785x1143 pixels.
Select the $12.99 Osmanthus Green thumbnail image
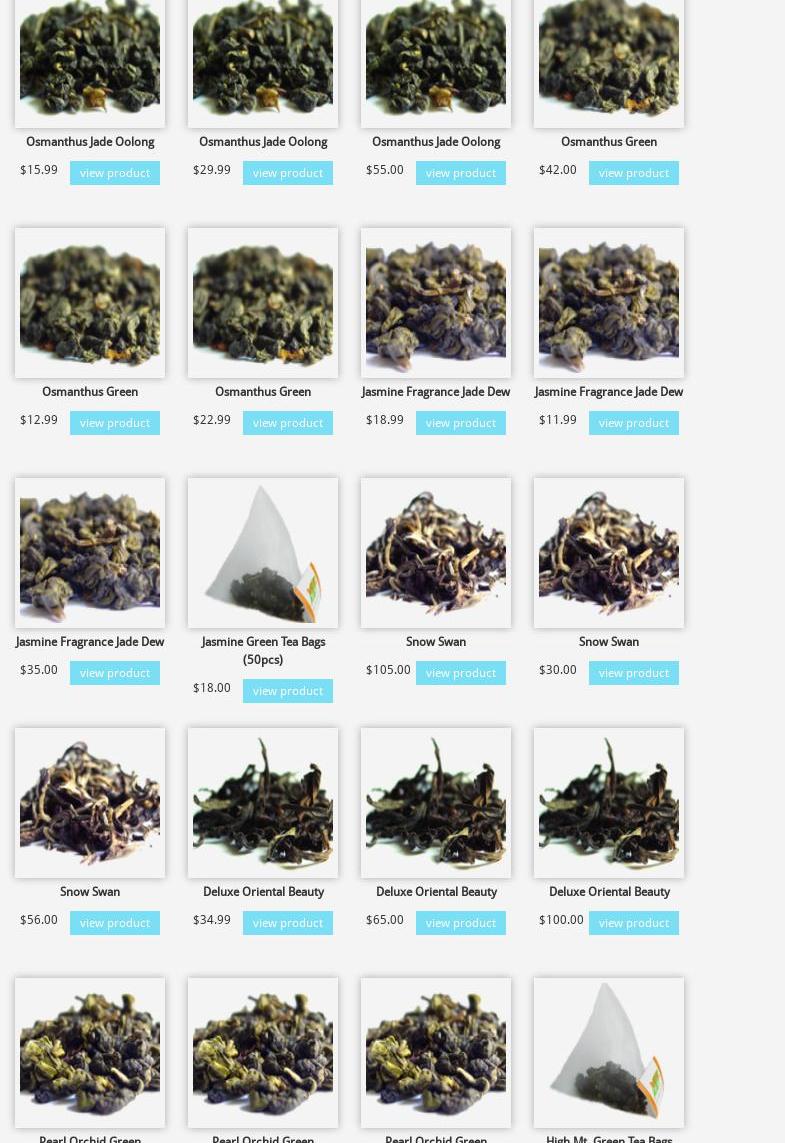pyautogui.click(x=90, y=303)
